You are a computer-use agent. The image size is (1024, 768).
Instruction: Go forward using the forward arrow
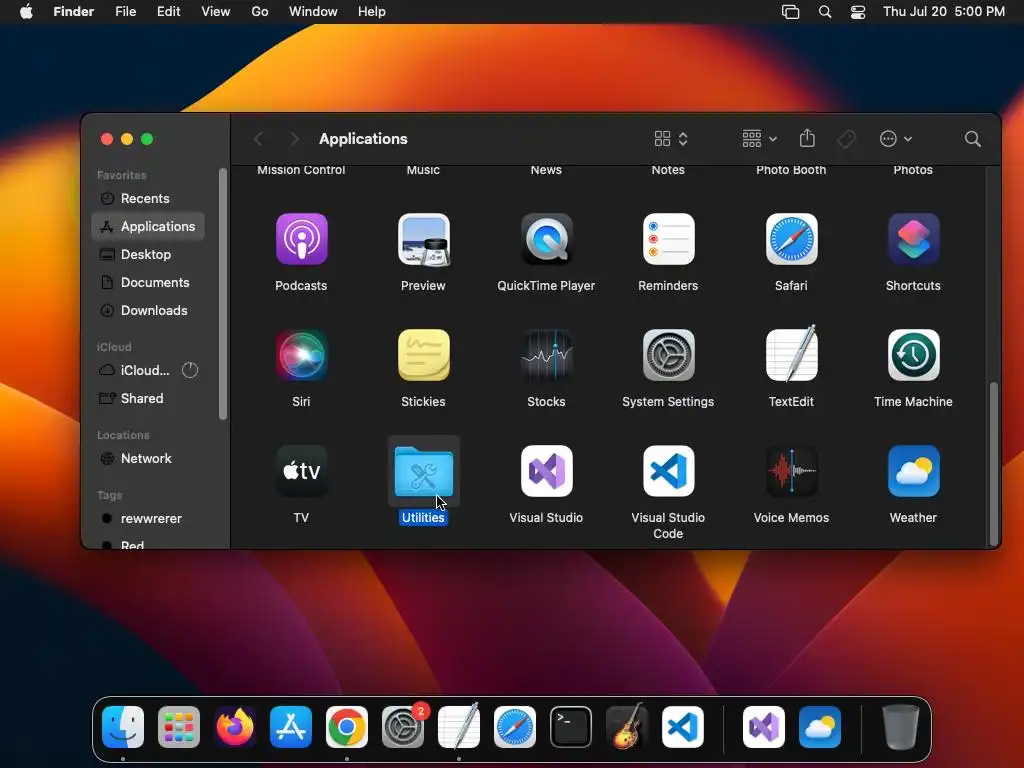click(x=295, y=139)
